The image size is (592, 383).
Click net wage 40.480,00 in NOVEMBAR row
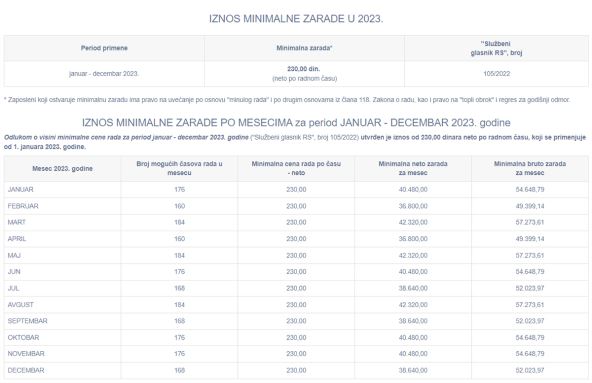[413, 354]
